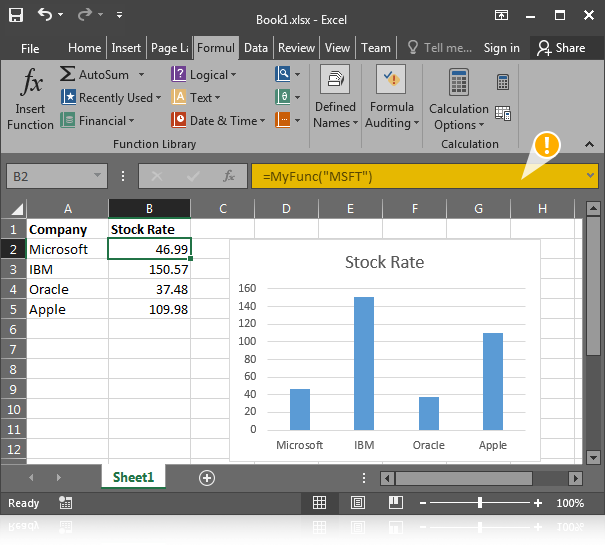Click the formula bar fx icon
This screenshot has width=605, height=545.
point(229,176)
